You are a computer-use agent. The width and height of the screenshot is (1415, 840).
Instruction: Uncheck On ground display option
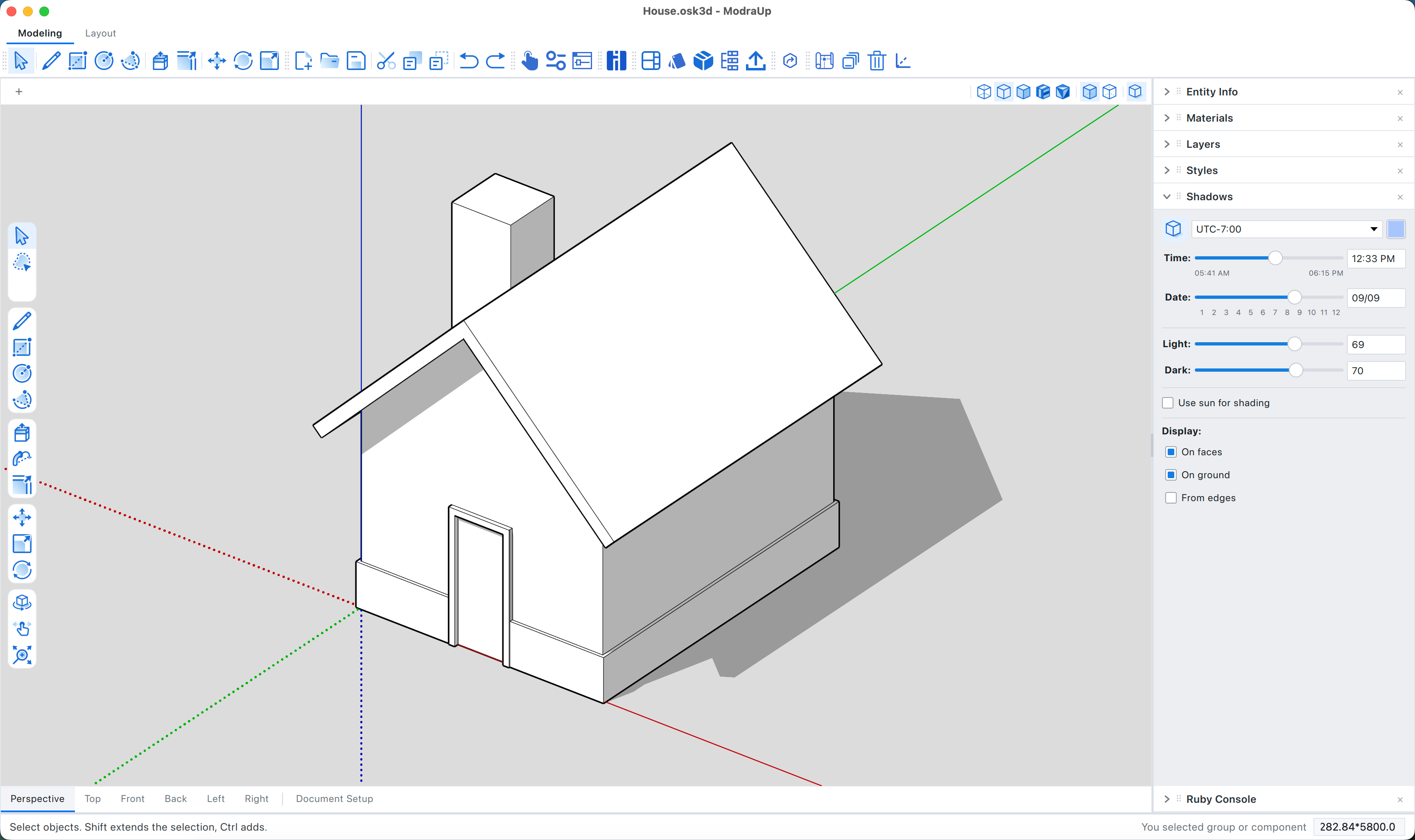(x=1171, y=475)
